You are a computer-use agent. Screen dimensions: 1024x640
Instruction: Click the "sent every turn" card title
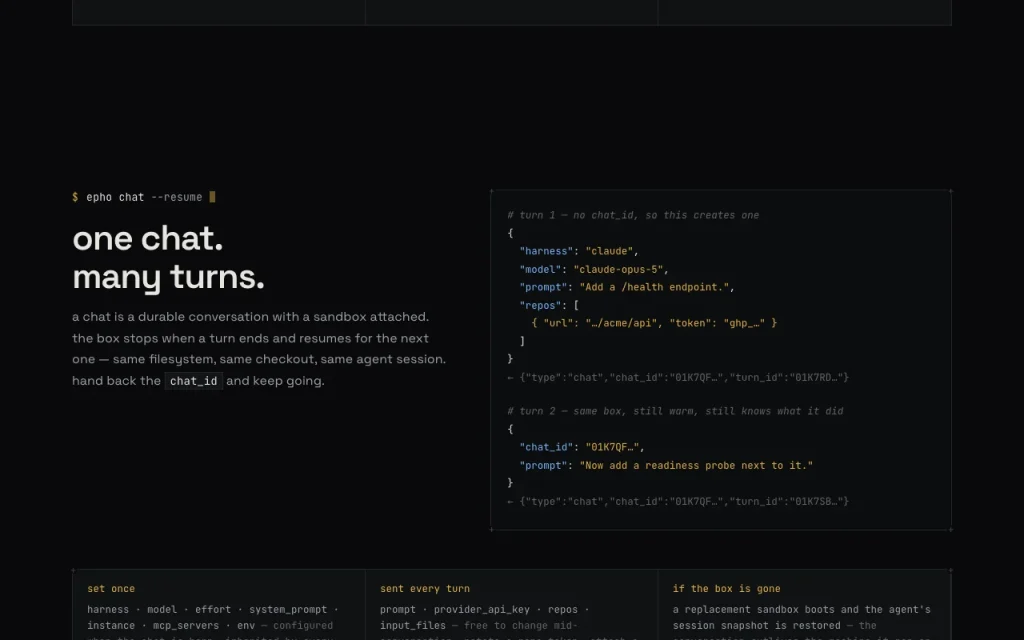click(x=424, y=588)
